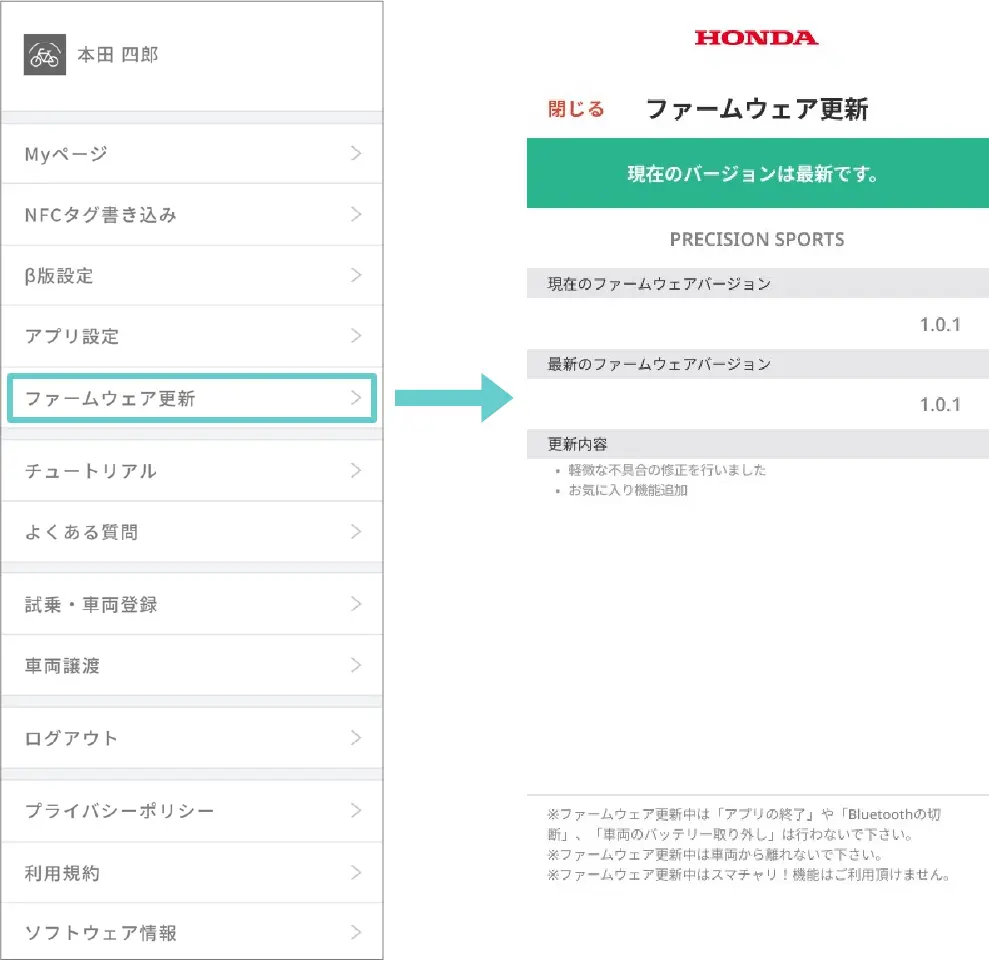
Task: Click the user name 本田 四郎
Action: click(118, 55)
